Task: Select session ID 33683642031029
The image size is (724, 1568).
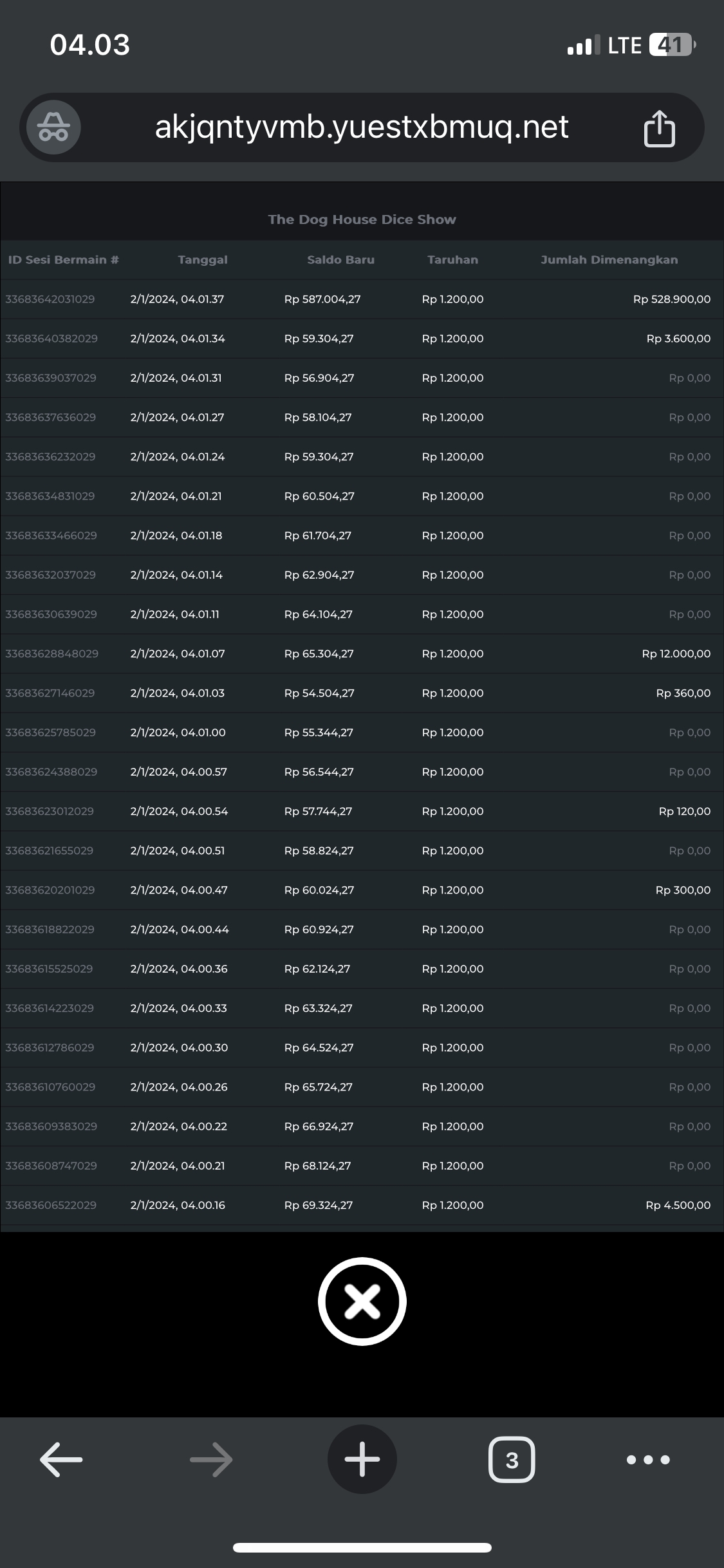Action: pos(50,299)
